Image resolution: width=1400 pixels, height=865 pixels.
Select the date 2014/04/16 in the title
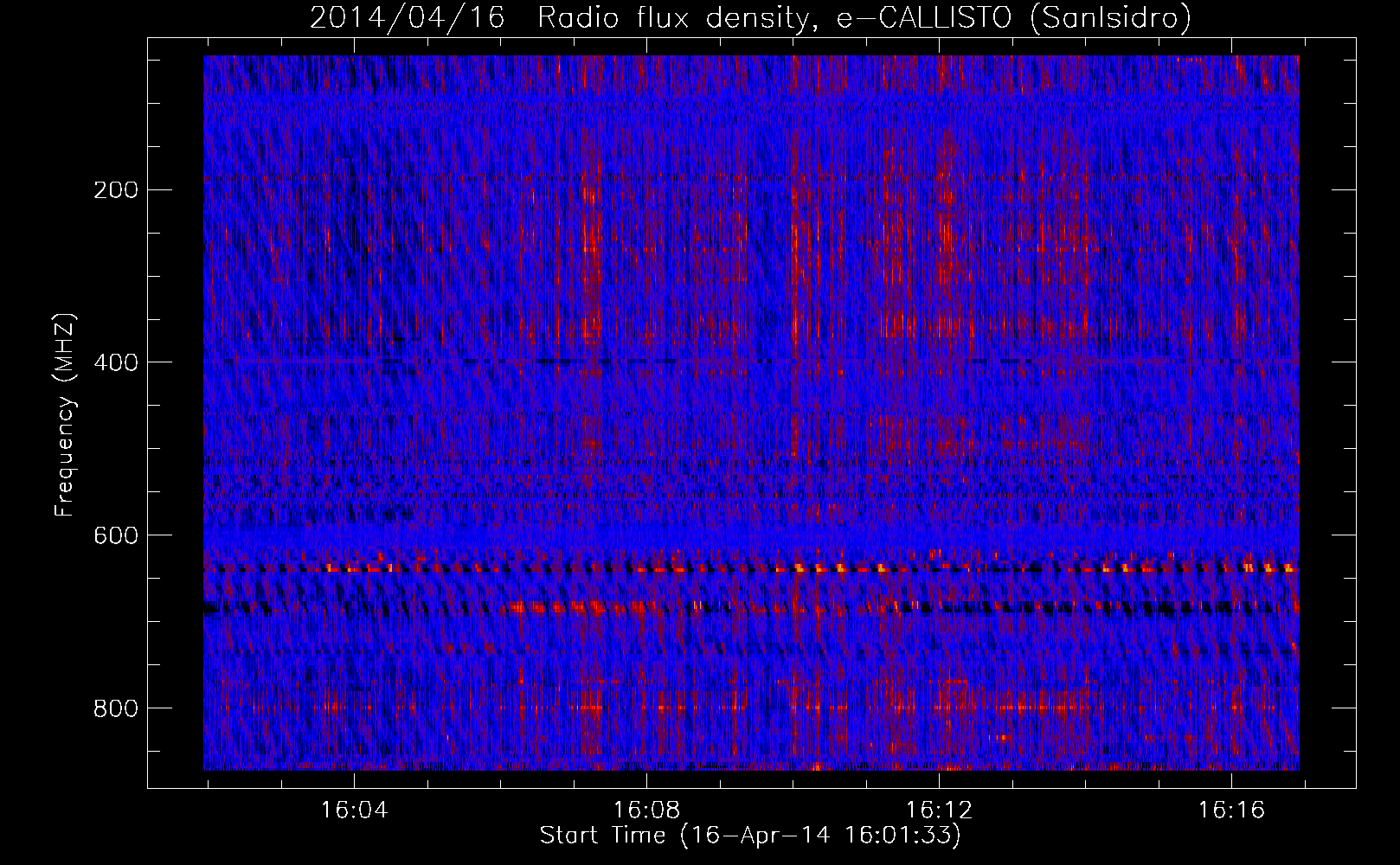pos(408,17)
